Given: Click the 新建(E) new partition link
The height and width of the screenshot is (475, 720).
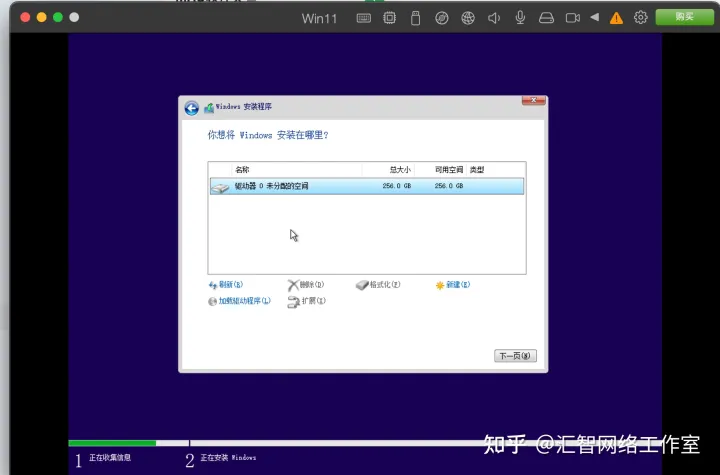Looking at the screenshot, I should pyautogui.click(x=453, y=285).
